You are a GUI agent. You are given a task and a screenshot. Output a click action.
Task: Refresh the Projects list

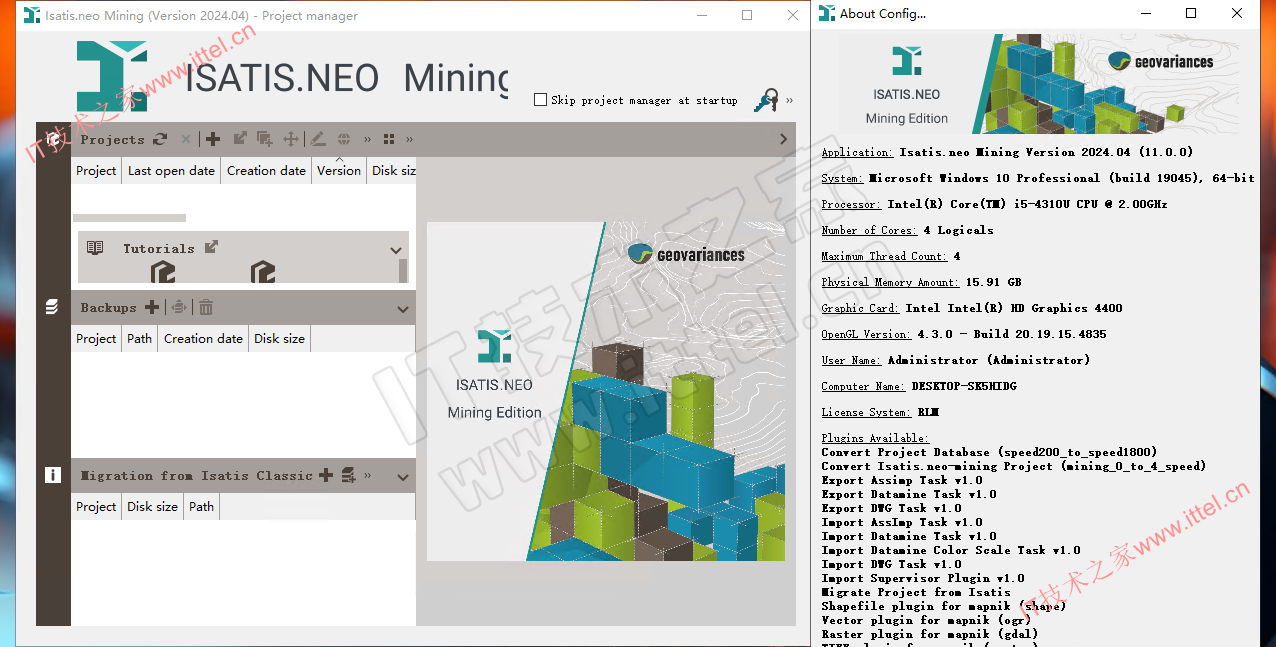click(160, 139)
